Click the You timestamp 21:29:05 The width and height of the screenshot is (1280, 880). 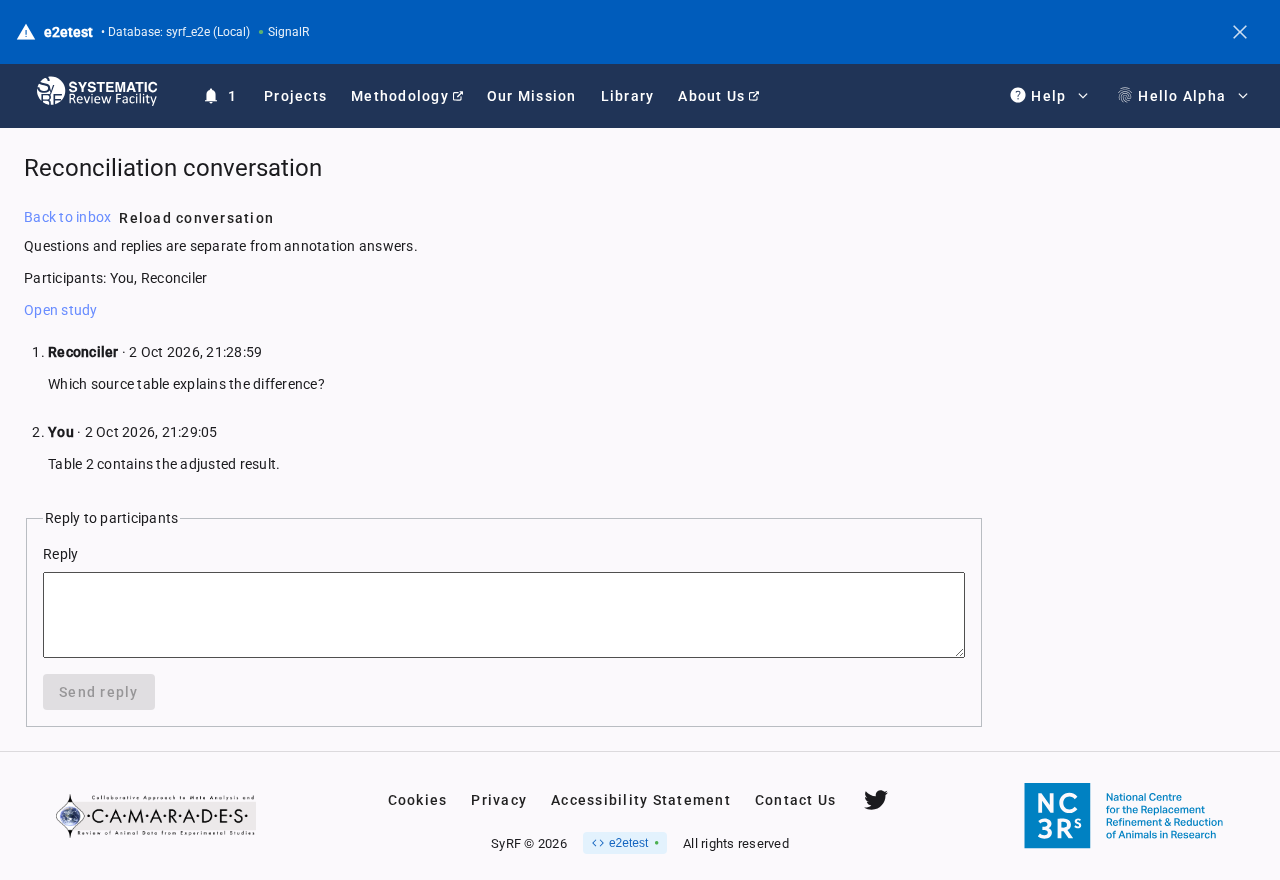151,432
